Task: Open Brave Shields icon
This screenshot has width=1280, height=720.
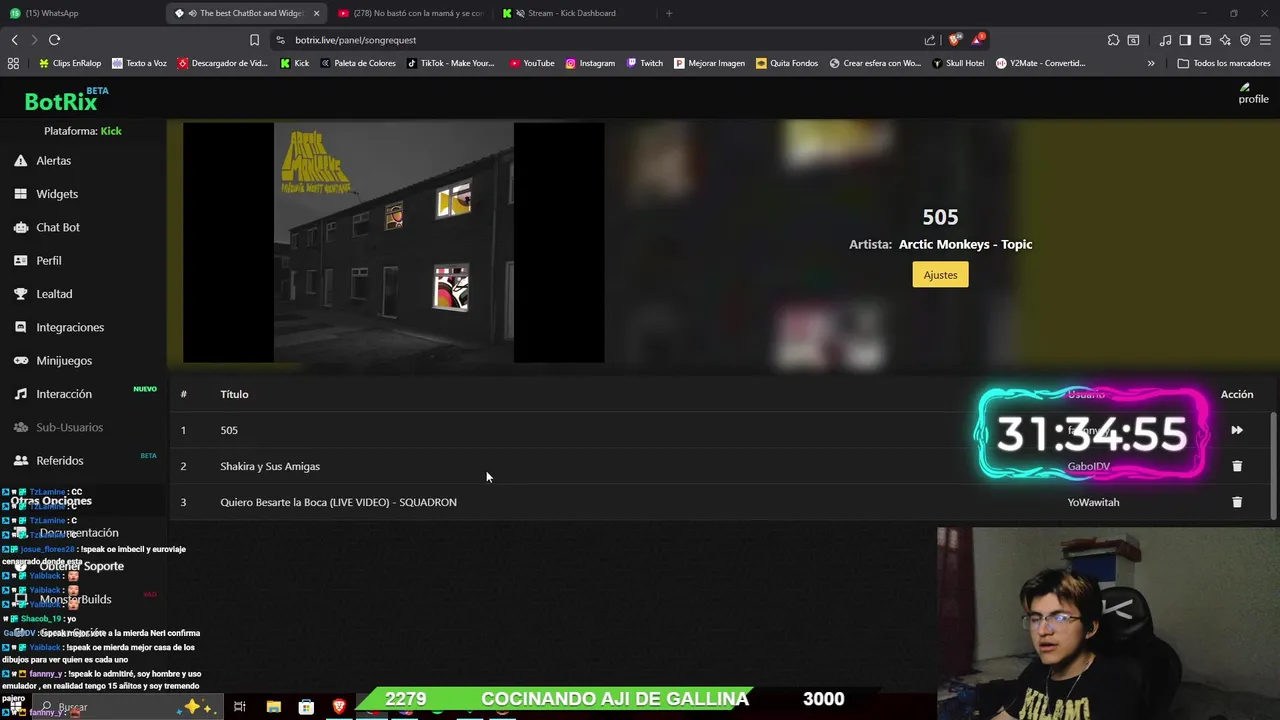Action: point(954,40)
